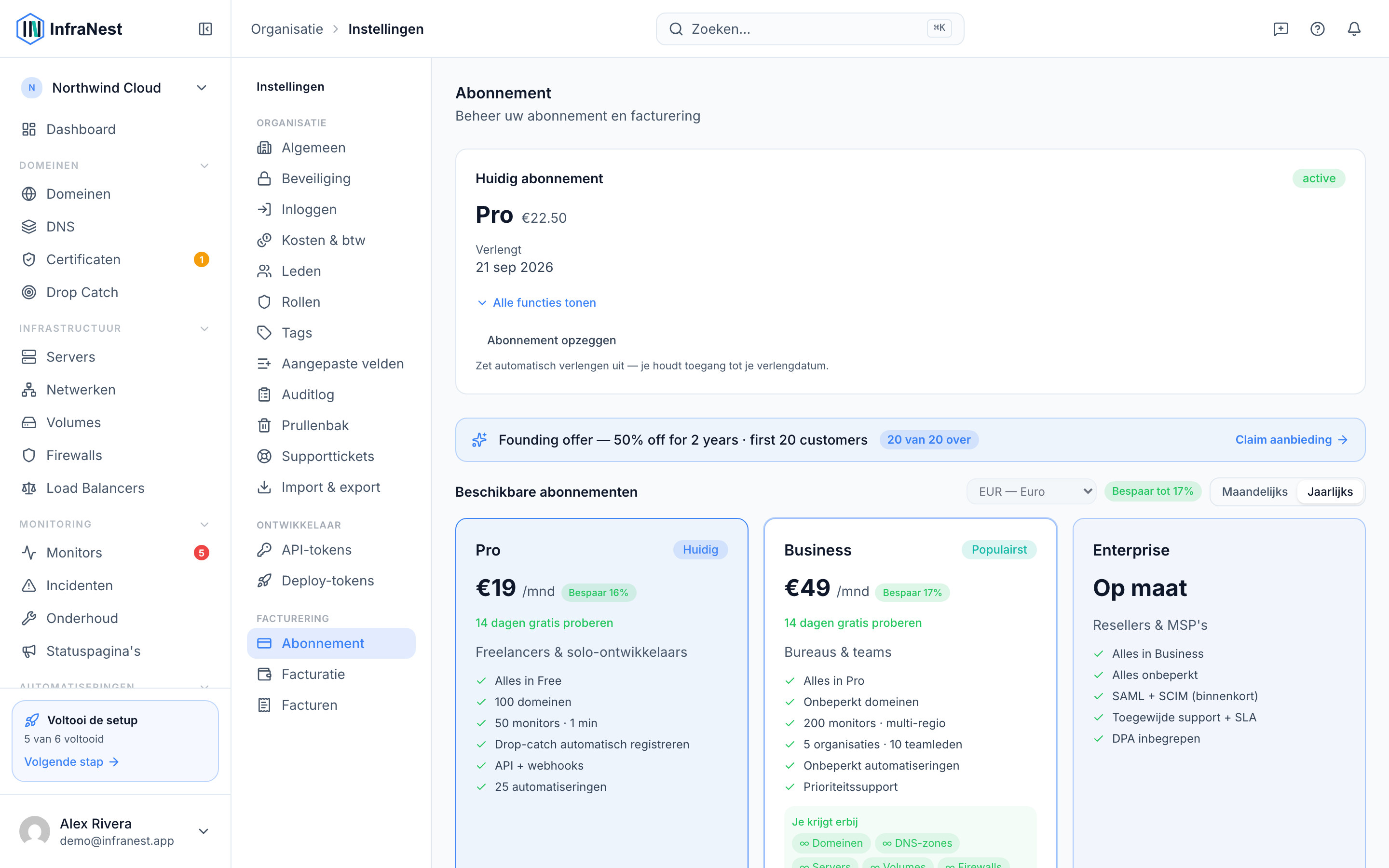Expand Alle functies tonen
Viewport: 1389px width, 868px height.
pos(536,302)
